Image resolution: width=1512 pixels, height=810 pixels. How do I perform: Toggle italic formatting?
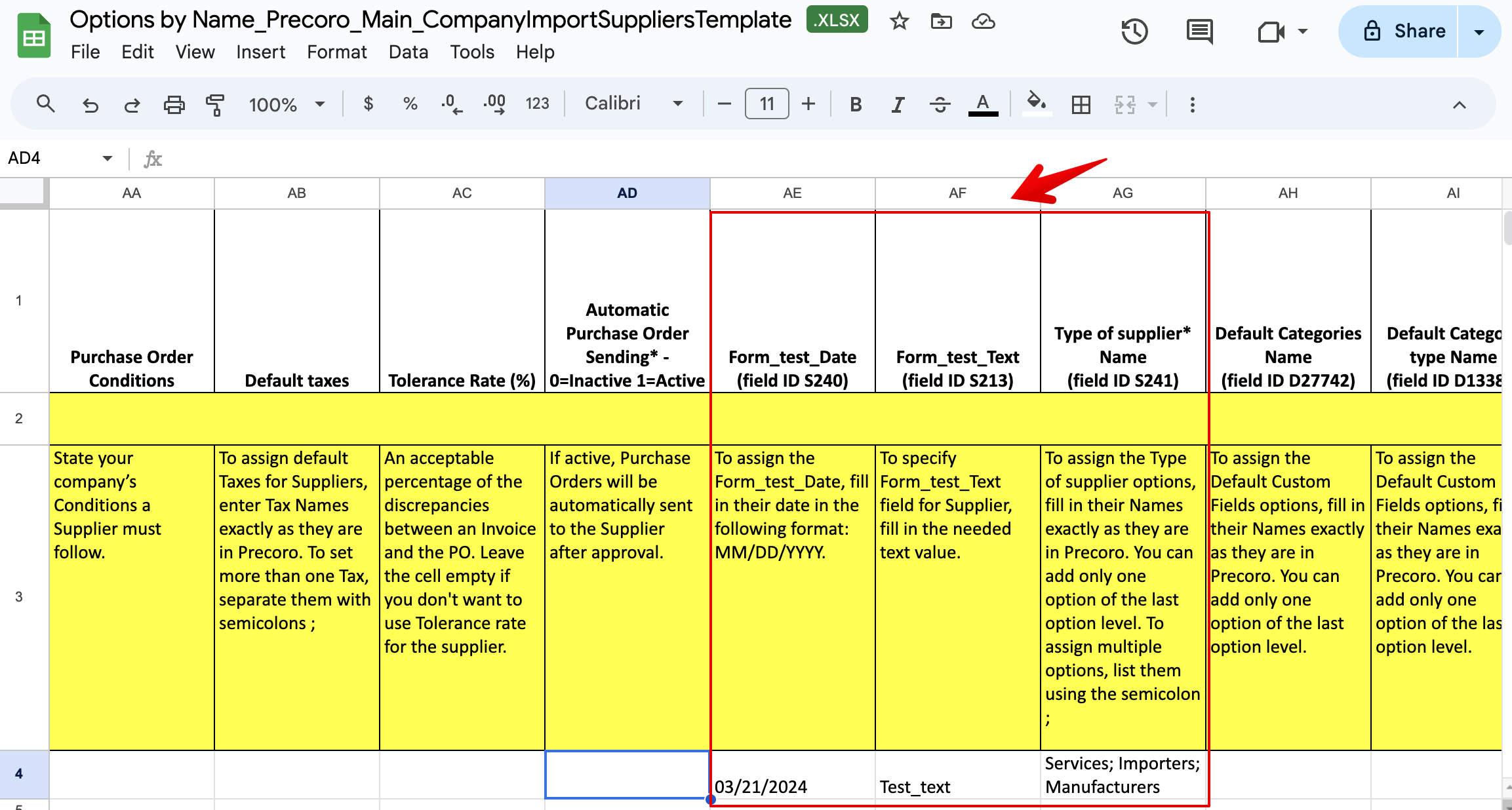pos(898,104)
